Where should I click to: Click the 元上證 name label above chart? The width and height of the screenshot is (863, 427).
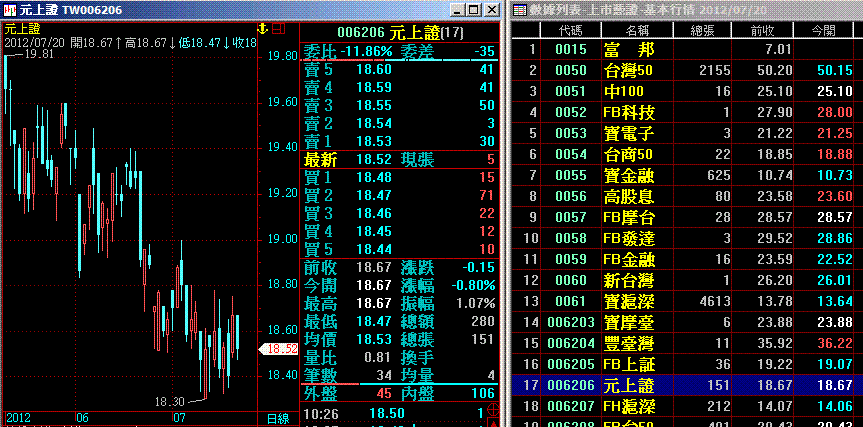click(23, 30)
